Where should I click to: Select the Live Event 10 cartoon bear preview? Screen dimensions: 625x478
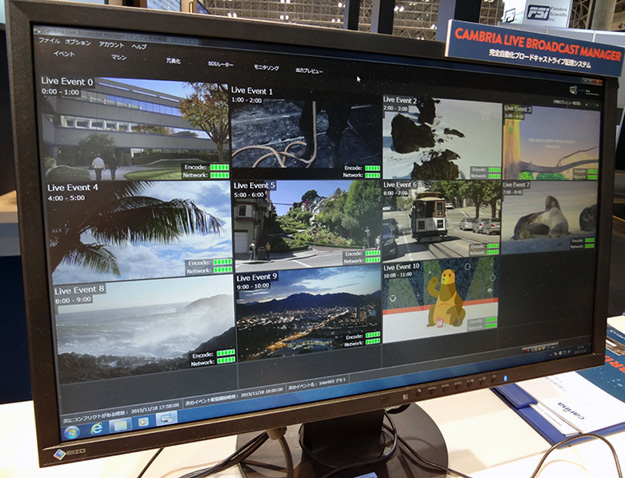pos(440,301)
